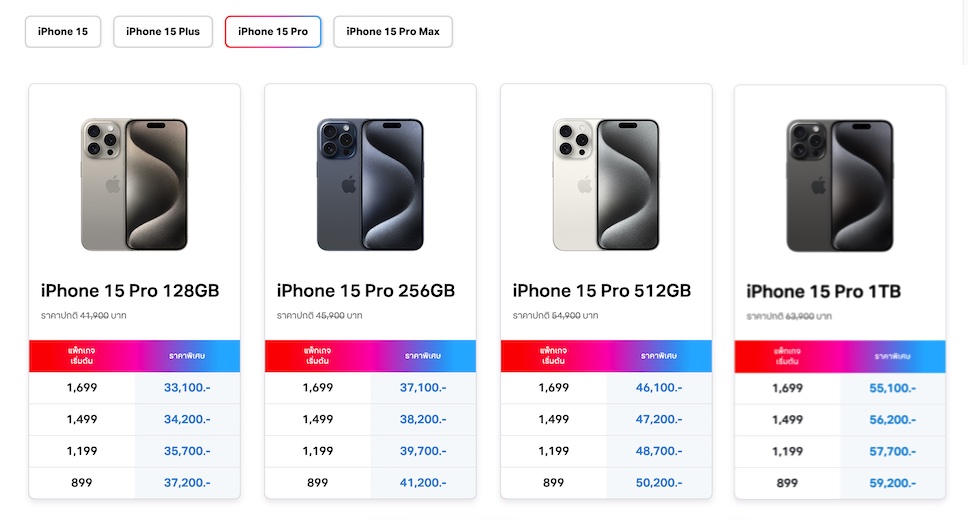968x521 pixels.
Task: Select the 33,100.- price for 128GB
Action: (x=187, y=388)
